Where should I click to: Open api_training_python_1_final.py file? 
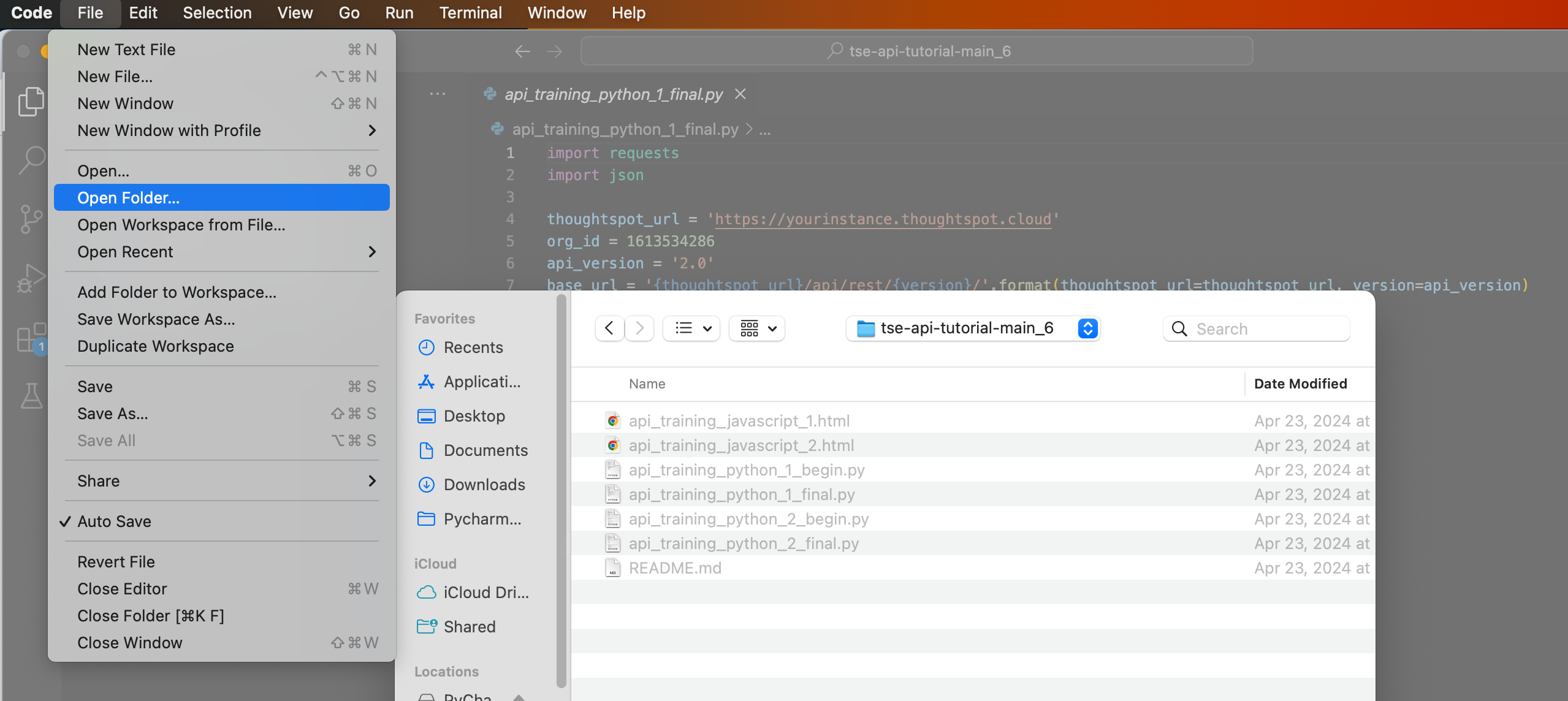click(741, 494)
